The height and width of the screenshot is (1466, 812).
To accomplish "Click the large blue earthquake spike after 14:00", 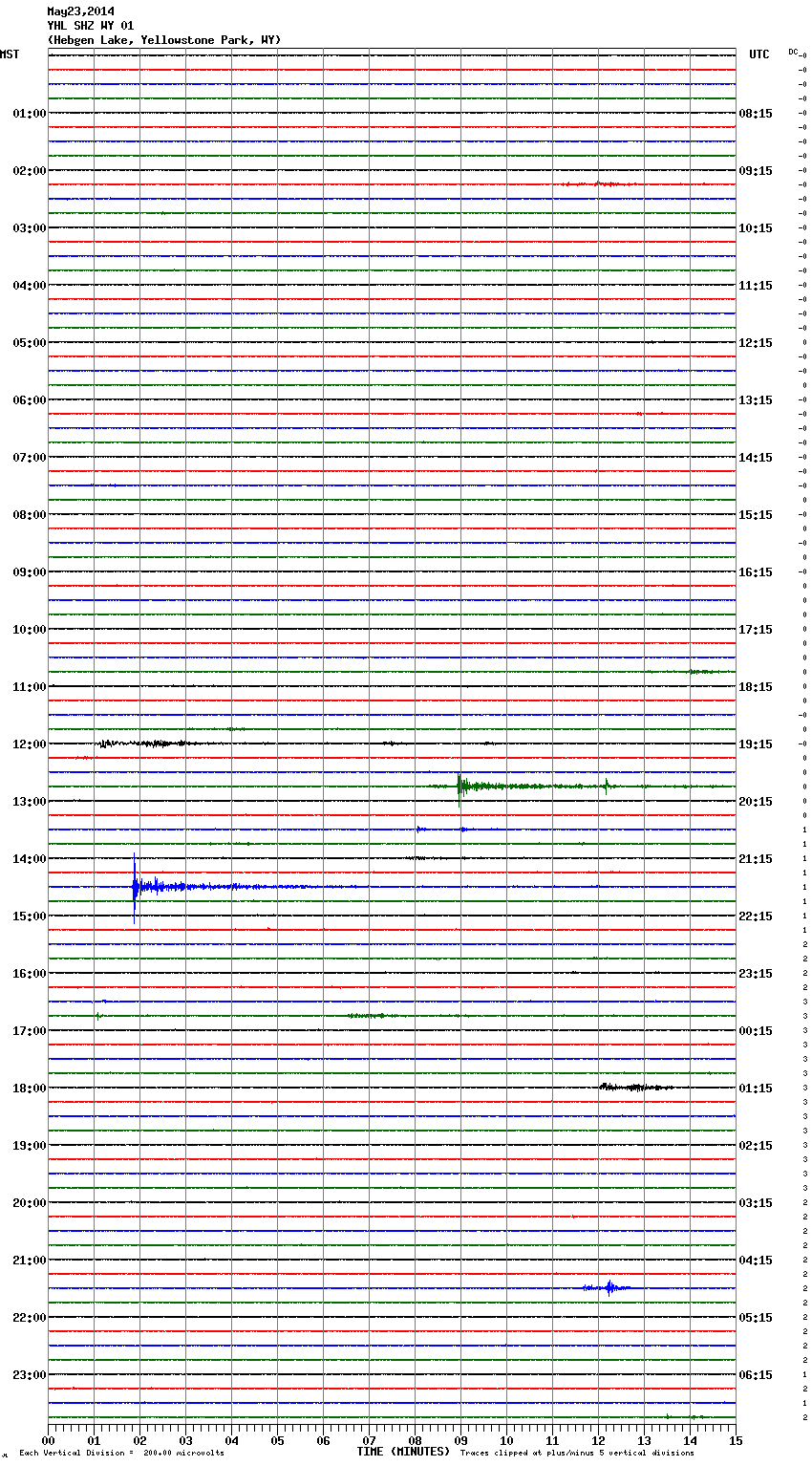I will 136,888.
